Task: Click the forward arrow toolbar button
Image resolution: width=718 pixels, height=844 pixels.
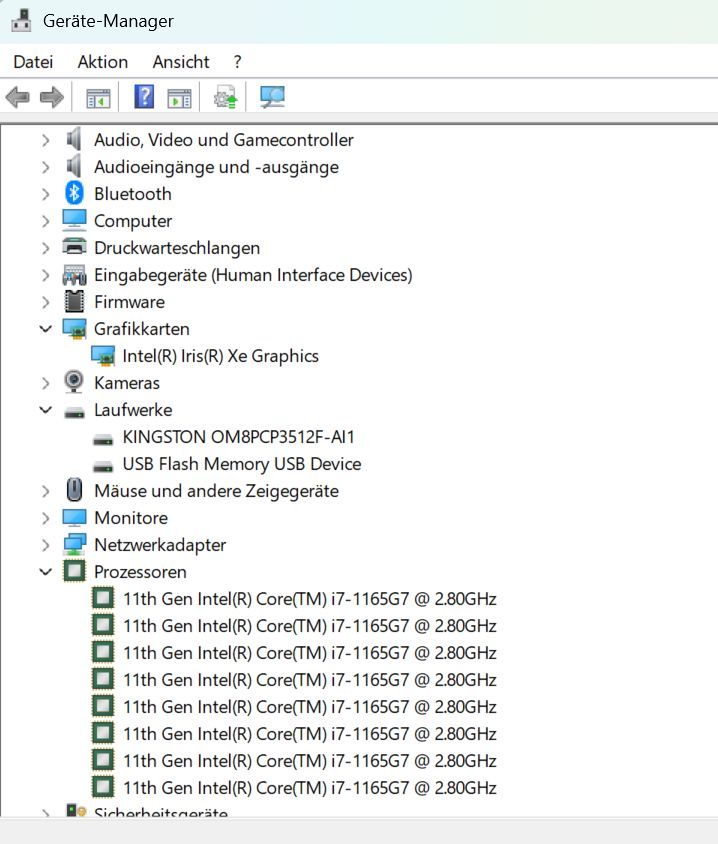Action: [x=52, y=97]
